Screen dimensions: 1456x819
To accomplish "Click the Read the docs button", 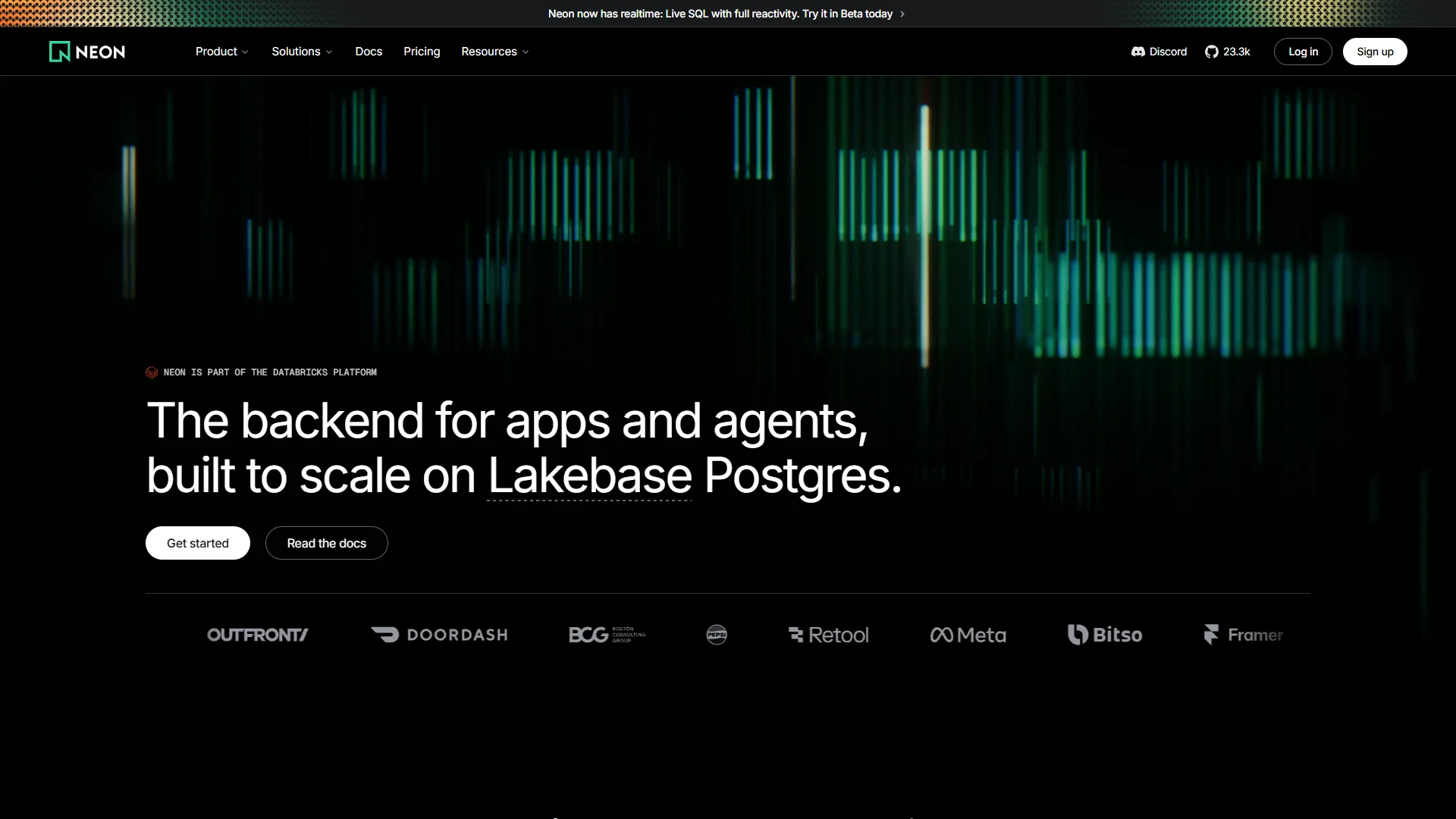I will click(327, 543).
